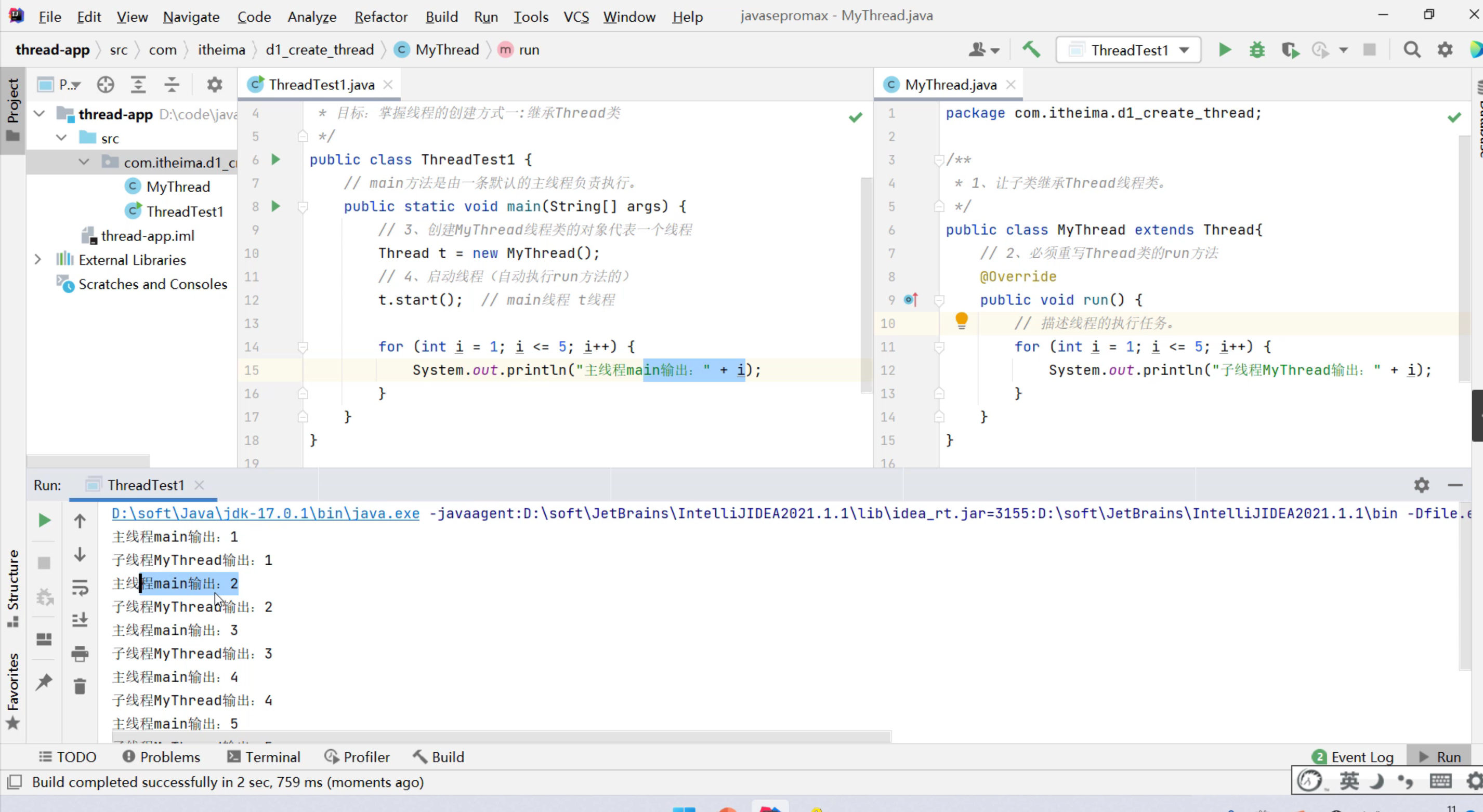1483x812 pixels.
Task: Clear all console output with the trash icon
Action: [x=80, y=686]
